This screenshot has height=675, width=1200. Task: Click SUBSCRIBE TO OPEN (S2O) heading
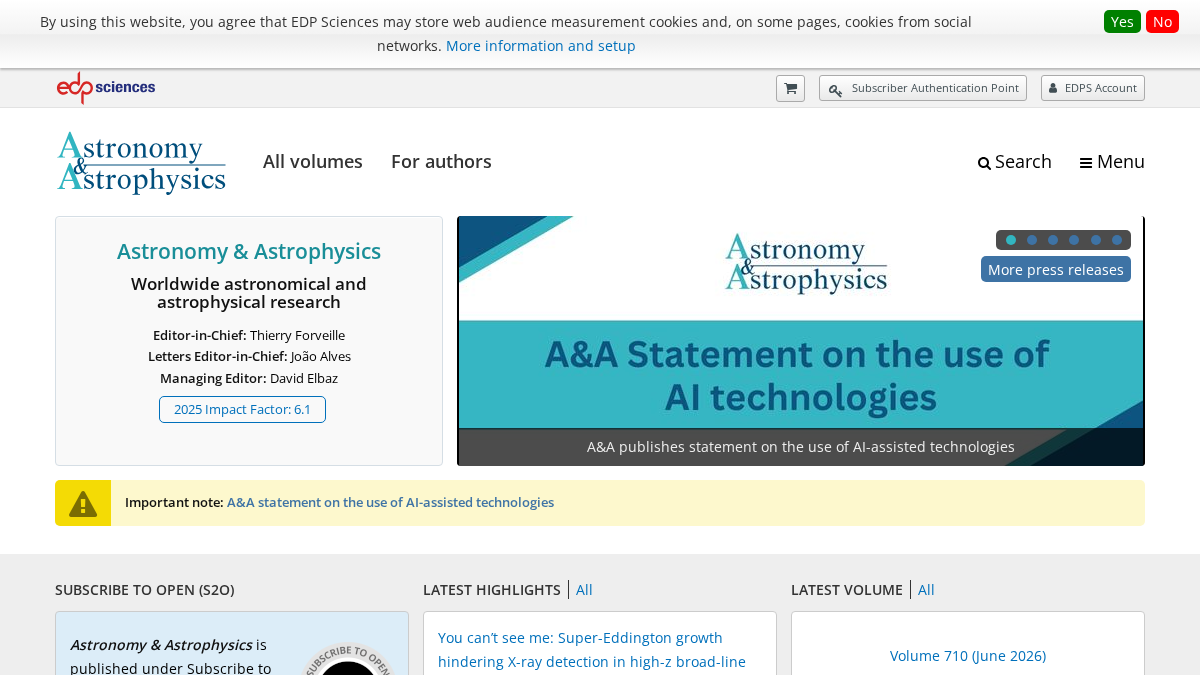point(145,590)
